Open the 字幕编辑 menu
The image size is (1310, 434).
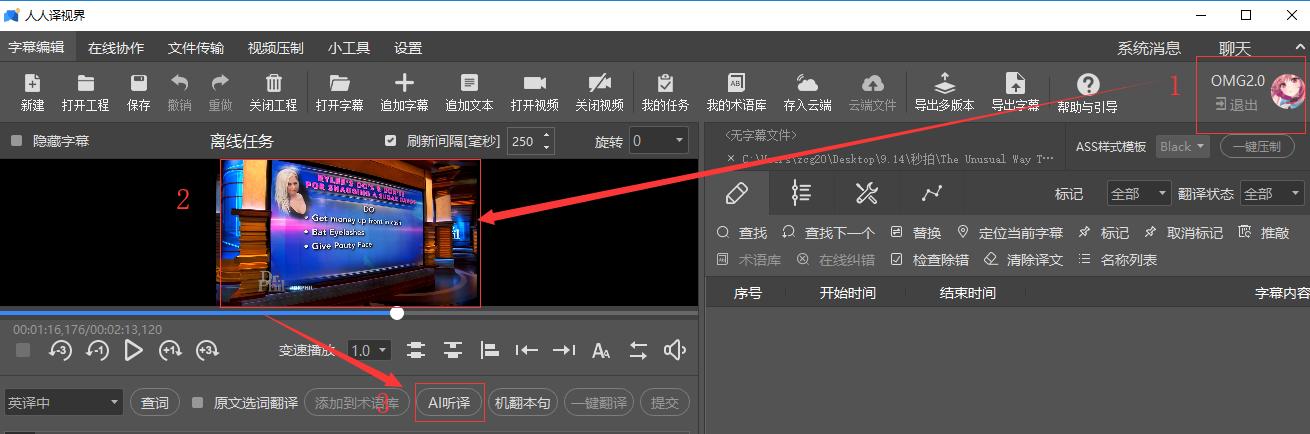[x=36, y=47]
